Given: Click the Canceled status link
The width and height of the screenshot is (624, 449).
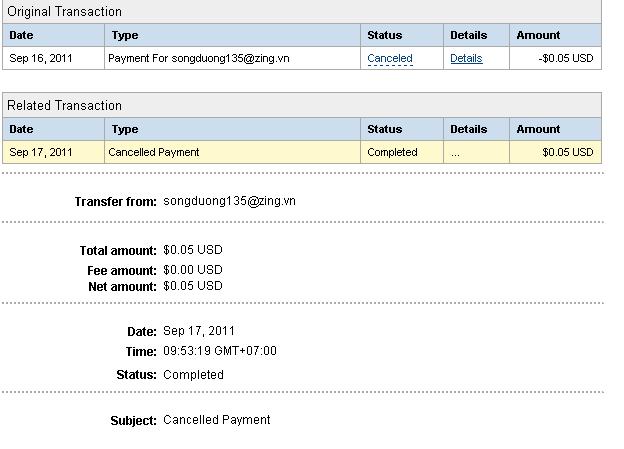Looking at the screenshot, I should (390, 58).
